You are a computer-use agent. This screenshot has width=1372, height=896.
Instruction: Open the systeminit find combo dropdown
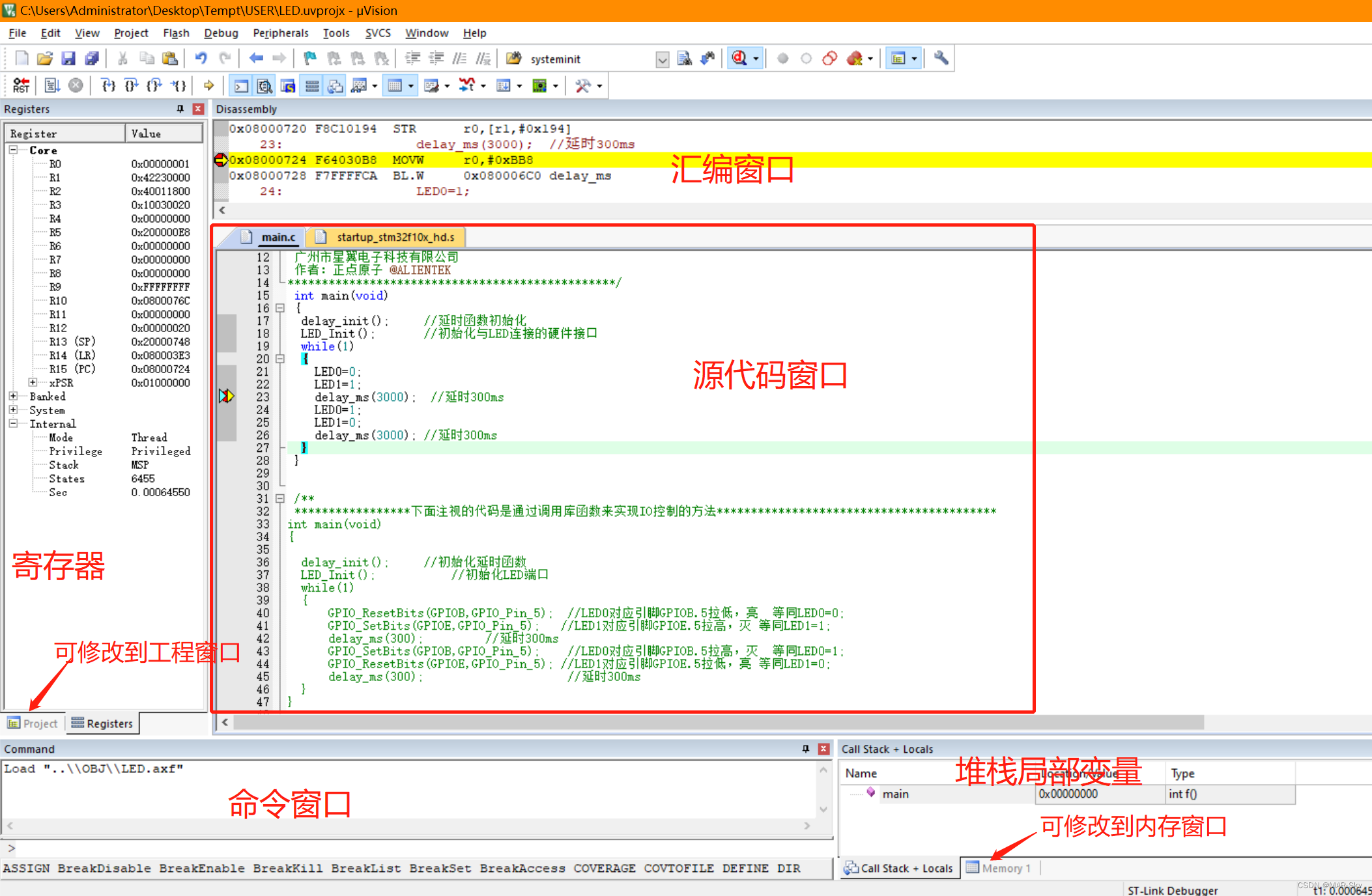662,59
